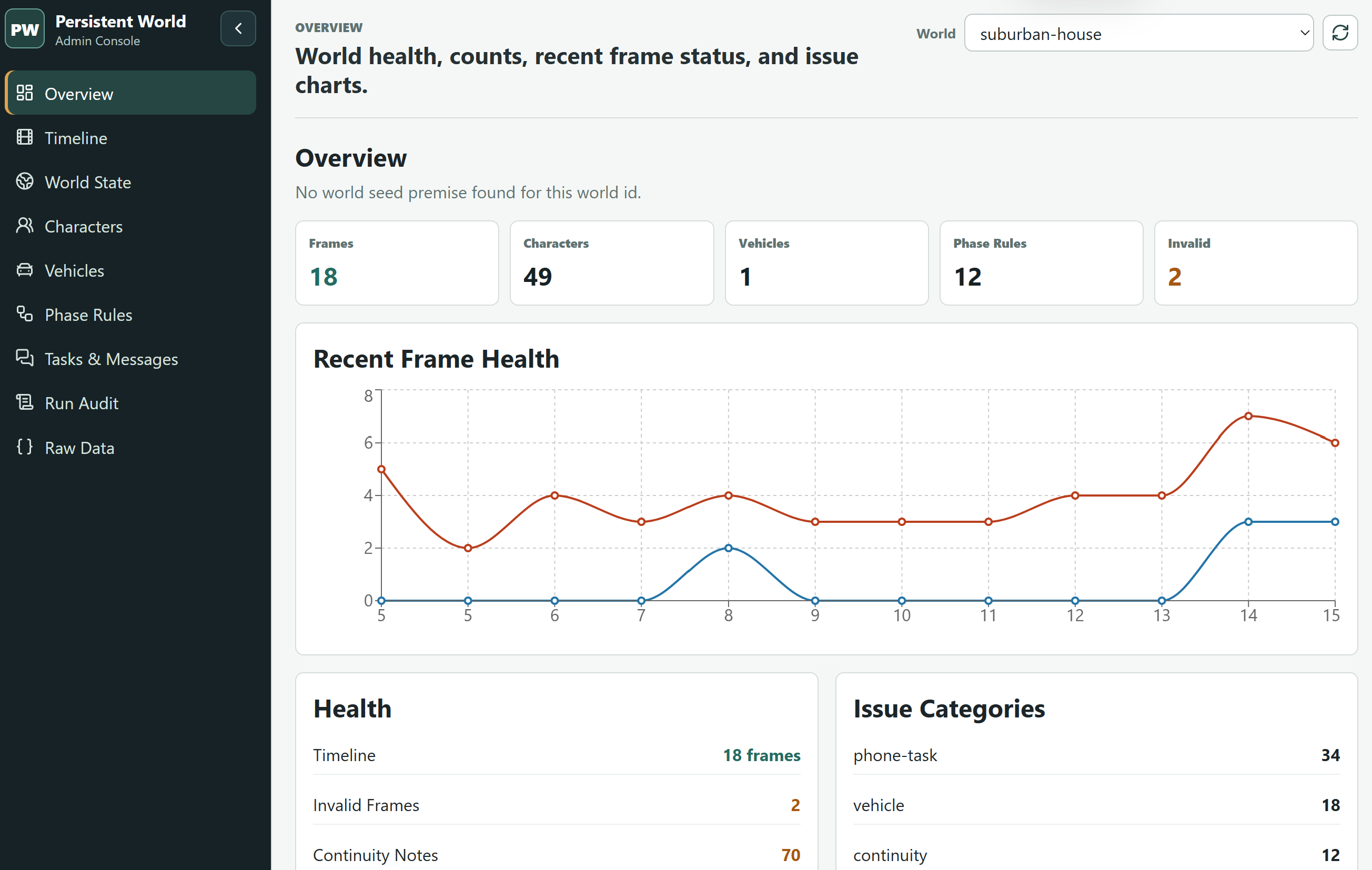The width and height of the screenshot is (1372, 870).
Task: Click the blue data point at frame 8
Action: coord(728,548)
